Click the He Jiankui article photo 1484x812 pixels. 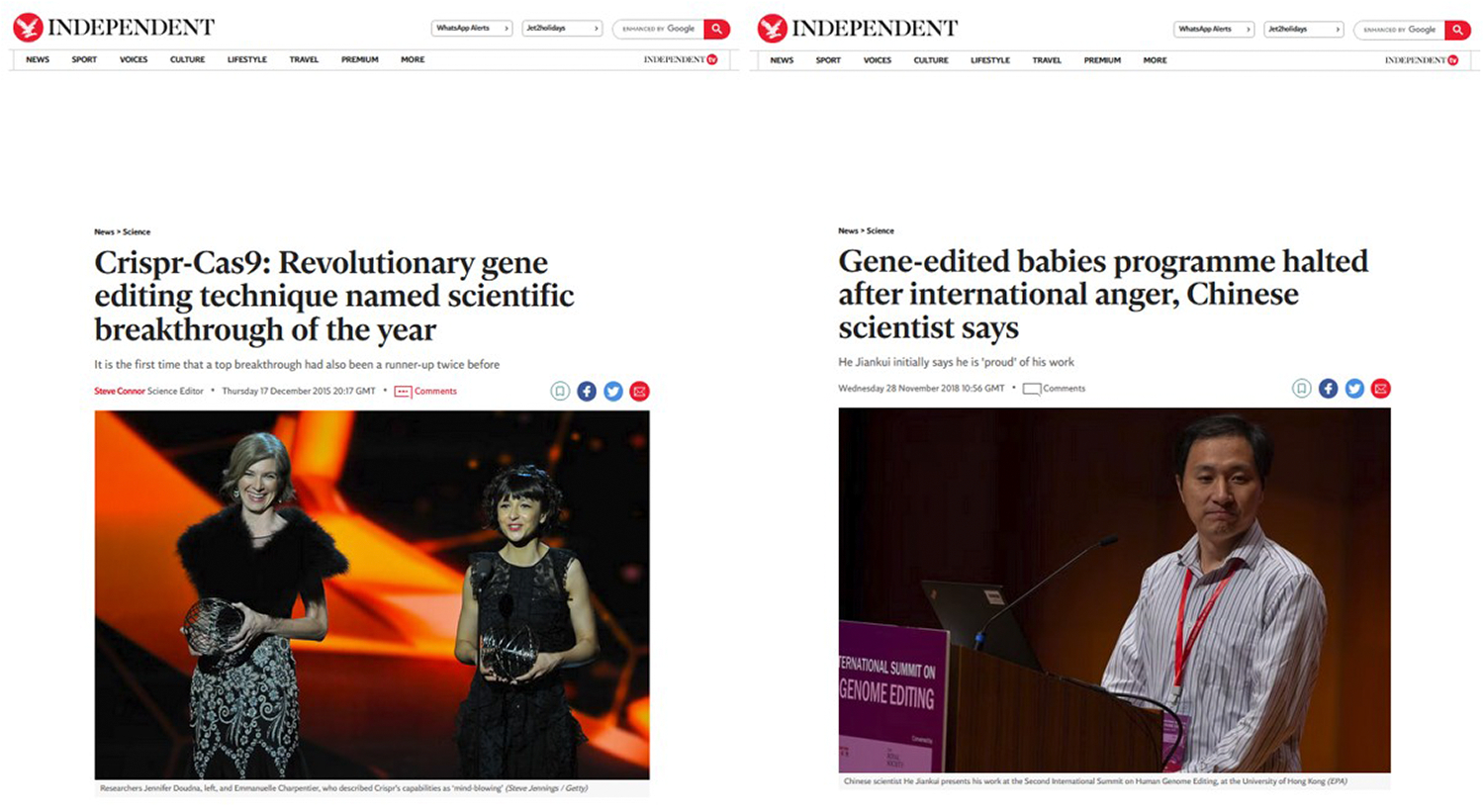(1114, 589)
